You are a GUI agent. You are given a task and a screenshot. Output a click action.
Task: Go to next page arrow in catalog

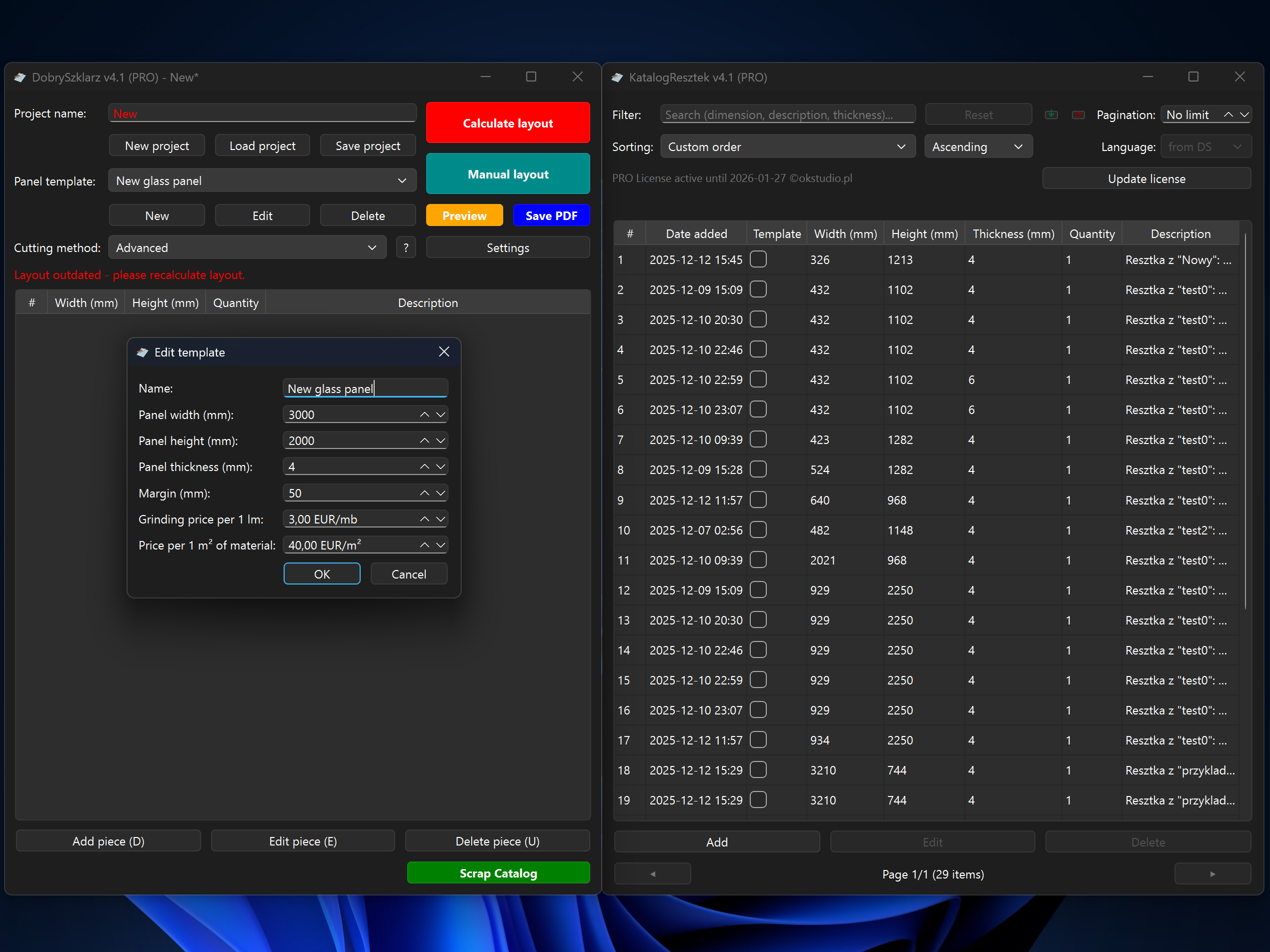pyautogui.click(x=1212, y=874)
